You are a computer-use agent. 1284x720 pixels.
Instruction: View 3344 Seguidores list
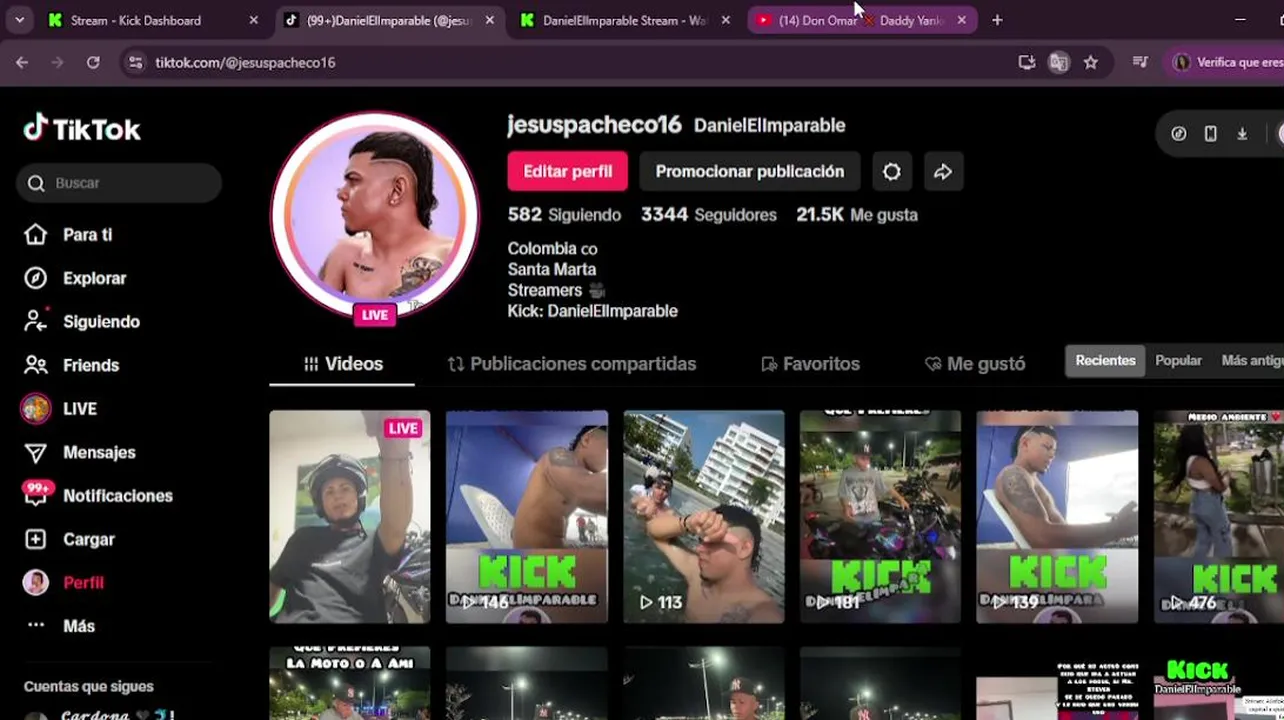click(709, 215)
